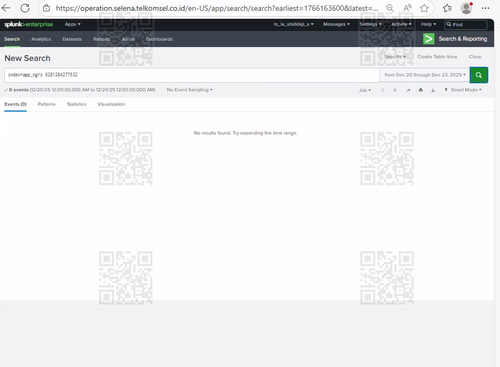The image size is (500, 367).
Task: Open the Datasets nav item
Action: [72, 39]
